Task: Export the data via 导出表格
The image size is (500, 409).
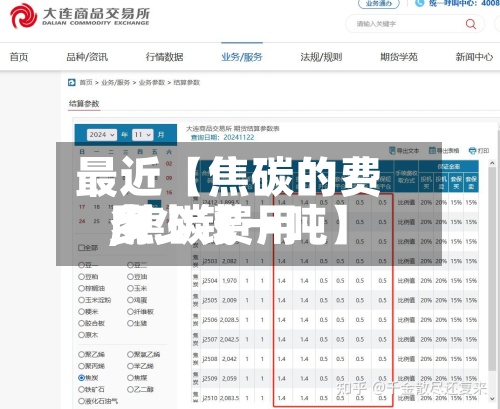Action: [x=444, y=151]
